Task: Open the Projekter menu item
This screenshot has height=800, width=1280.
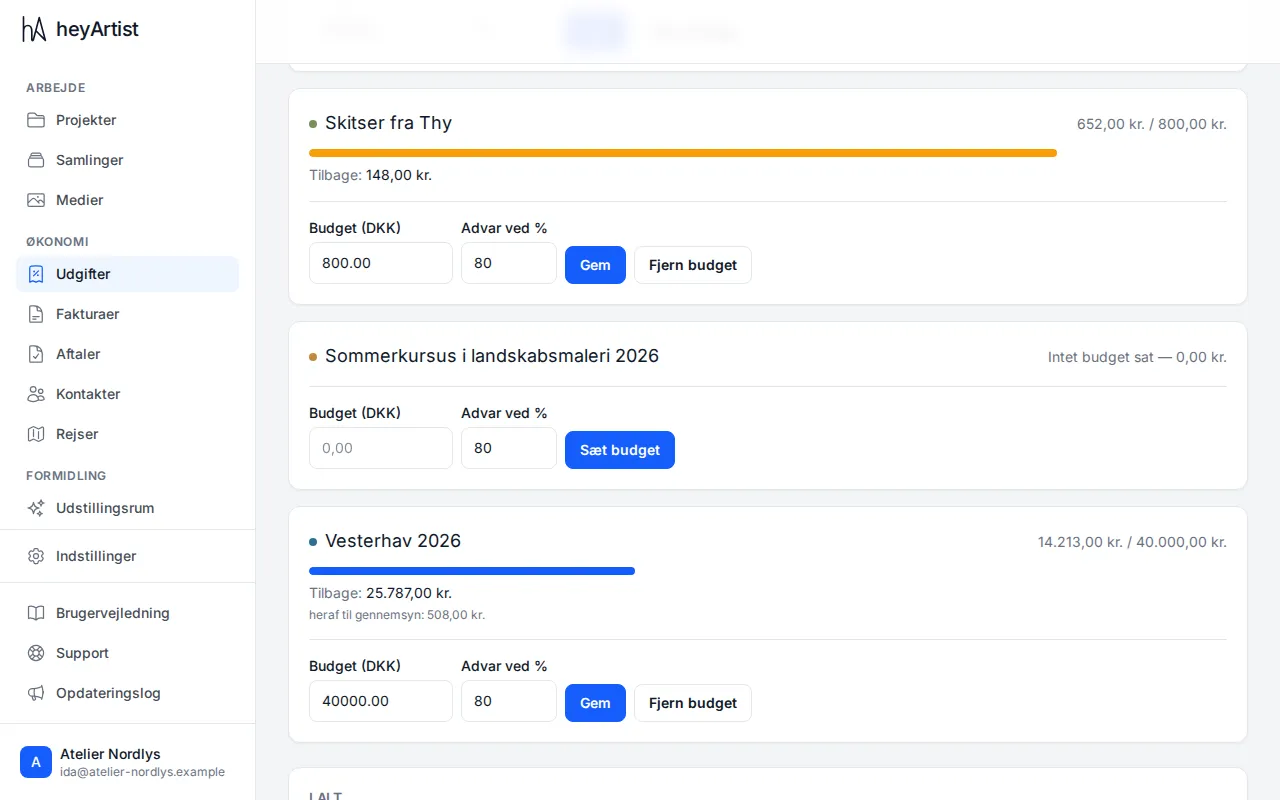Action: click(127, 120)
